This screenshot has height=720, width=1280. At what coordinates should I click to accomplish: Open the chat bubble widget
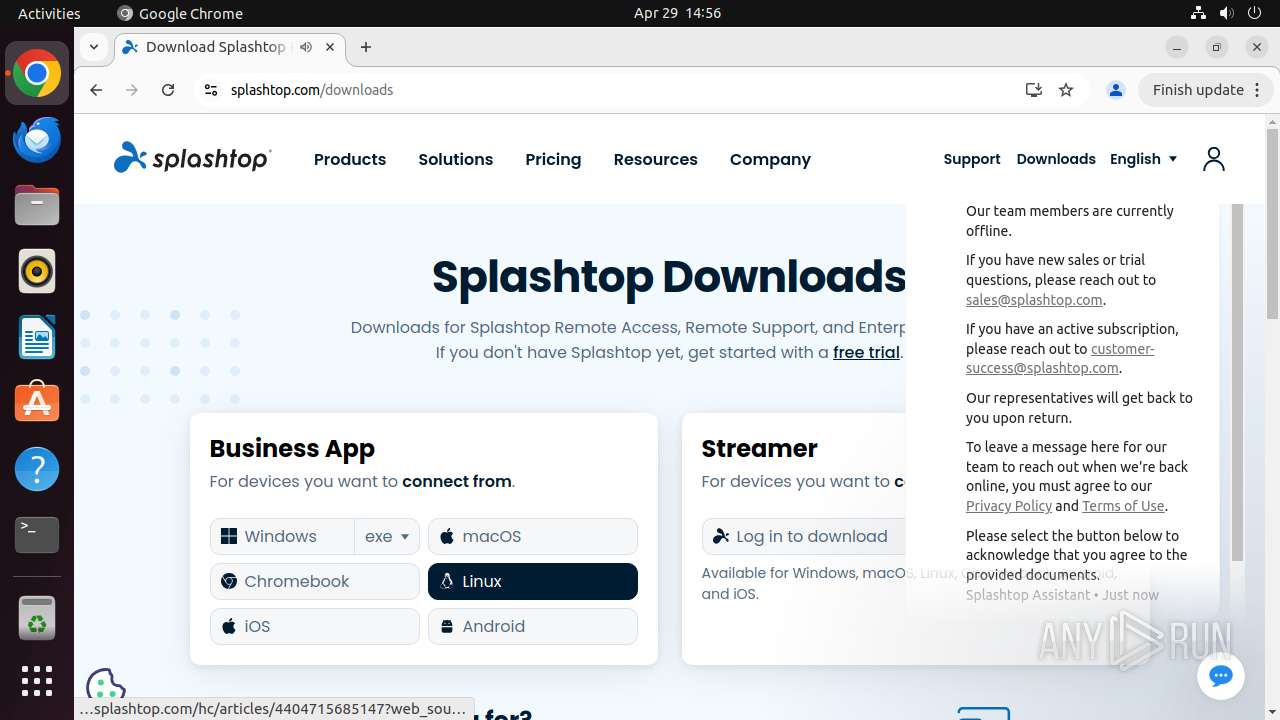coord(1220,676)
